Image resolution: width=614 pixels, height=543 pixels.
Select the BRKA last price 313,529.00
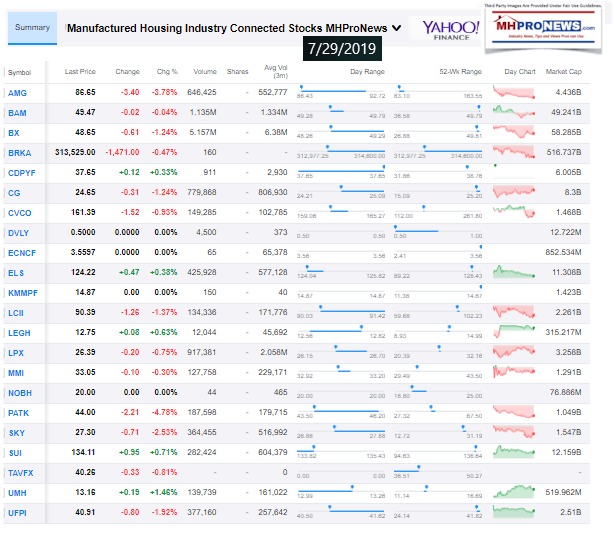pyautogui.click(x=75, y=152)
